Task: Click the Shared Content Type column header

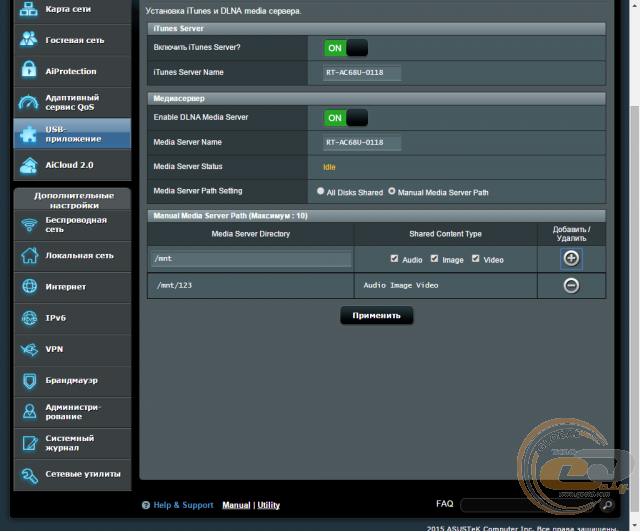Action: click(x=445, y=234)
